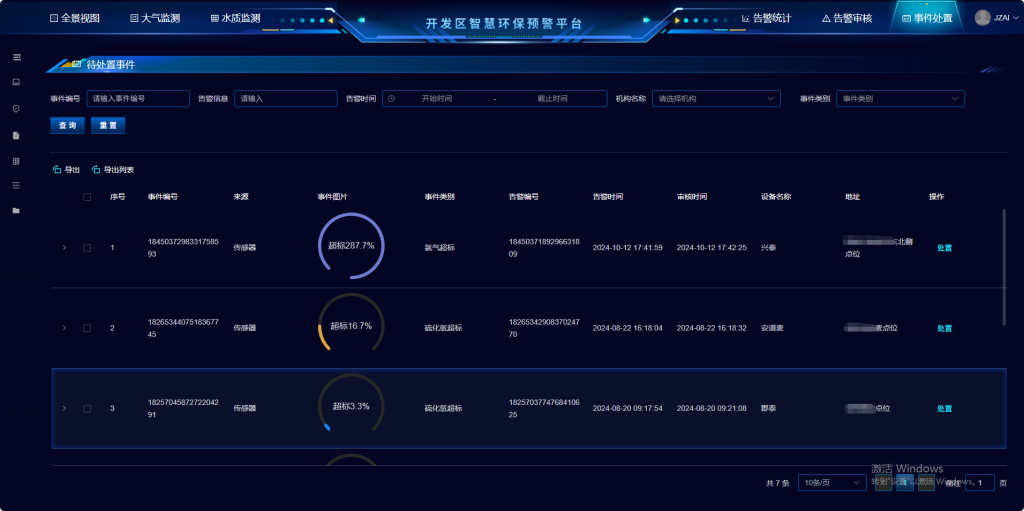
Task: Click the shield icon in left sidebar
Action: pyautogui.click(x=16, y=108)
